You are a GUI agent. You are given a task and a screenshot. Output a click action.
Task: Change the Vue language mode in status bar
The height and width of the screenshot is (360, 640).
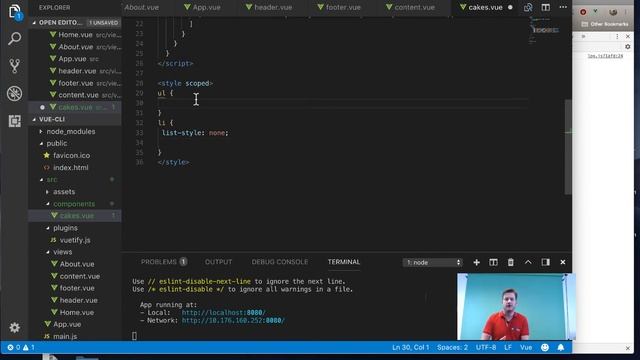[x=526, y=347]
